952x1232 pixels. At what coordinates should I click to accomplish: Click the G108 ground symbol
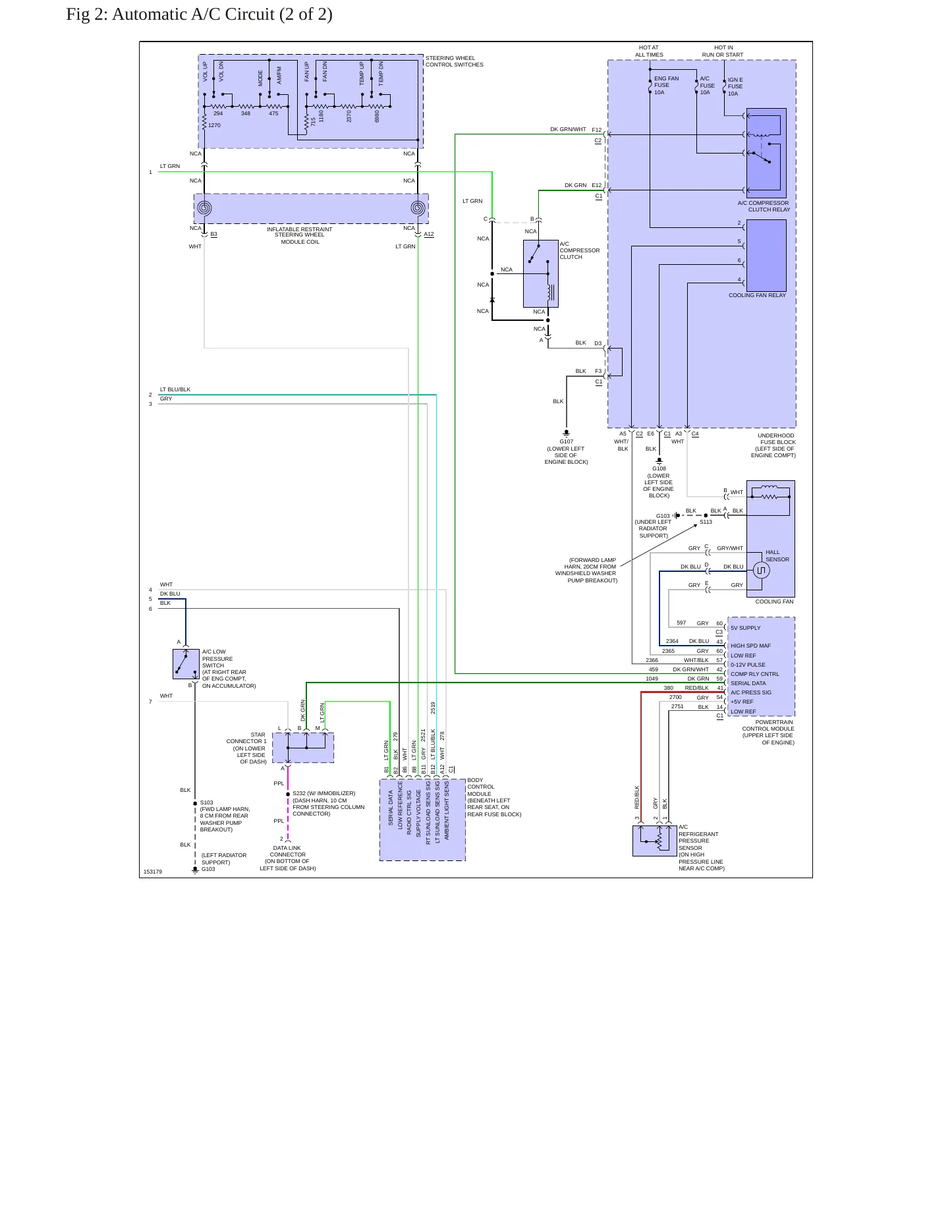tap(659, 461)
